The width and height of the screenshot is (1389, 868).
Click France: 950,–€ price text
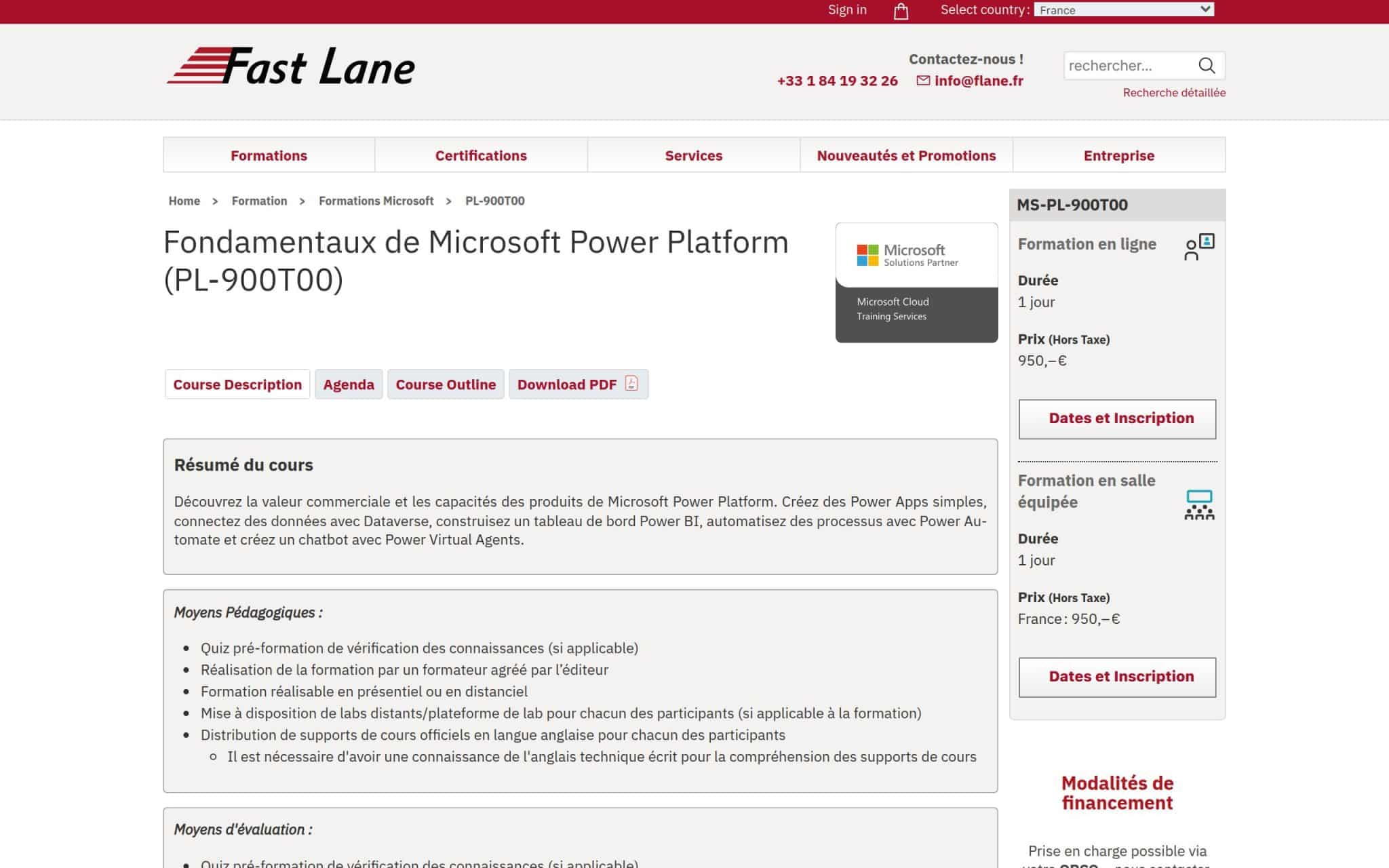(1069, 618)
